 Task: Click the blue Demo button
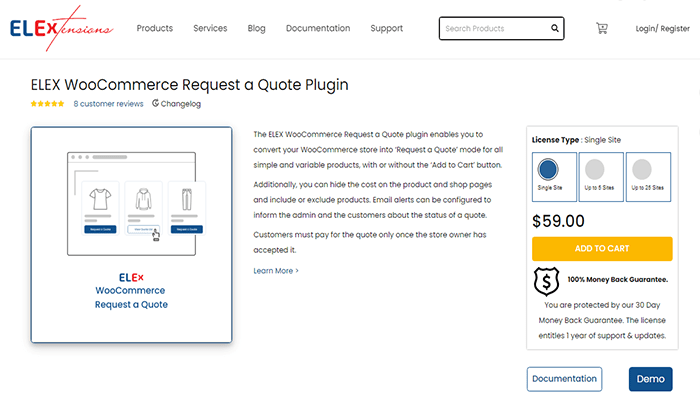pos(650,379)
